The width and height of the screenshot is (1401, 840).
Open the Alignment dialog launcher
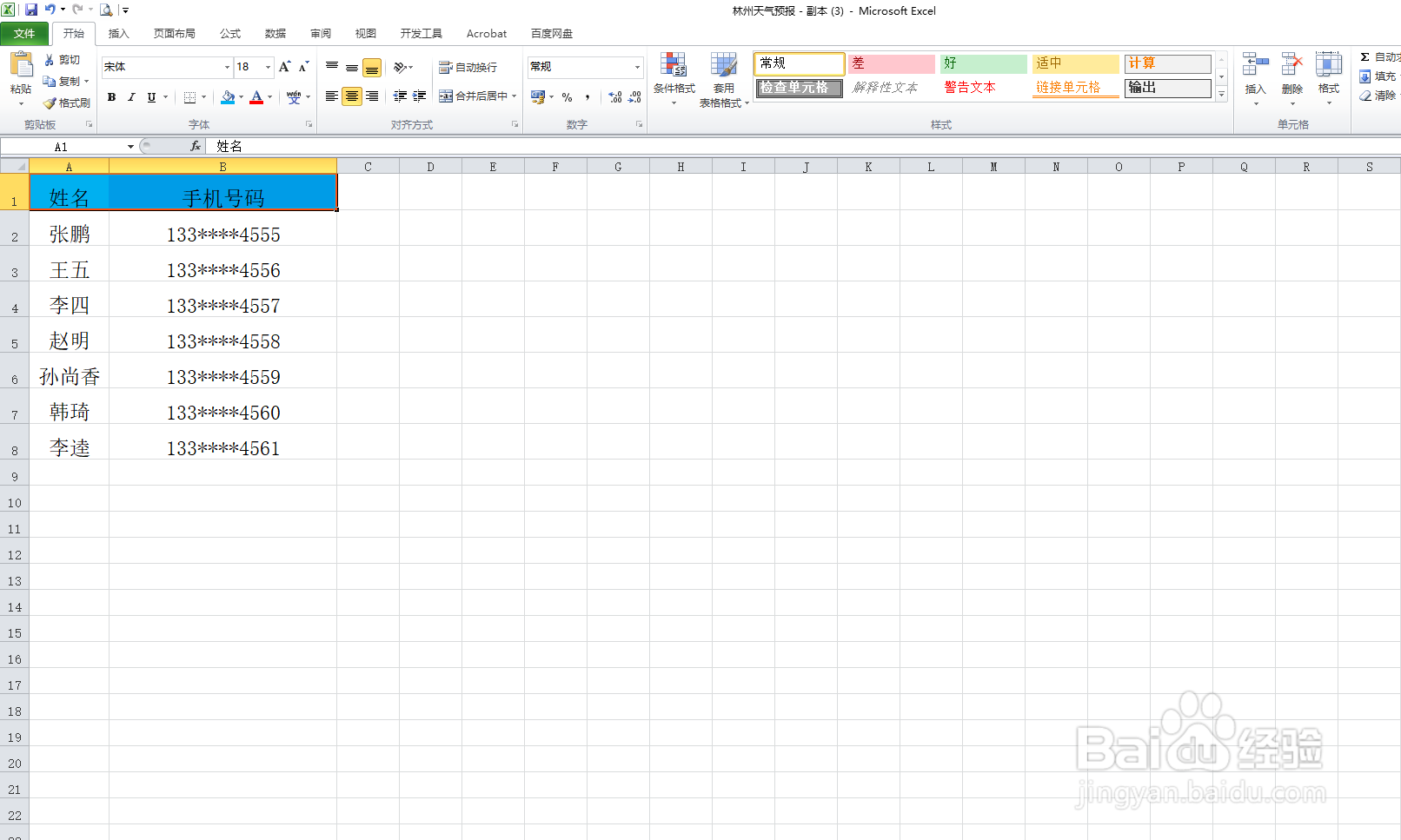(515, 124)
